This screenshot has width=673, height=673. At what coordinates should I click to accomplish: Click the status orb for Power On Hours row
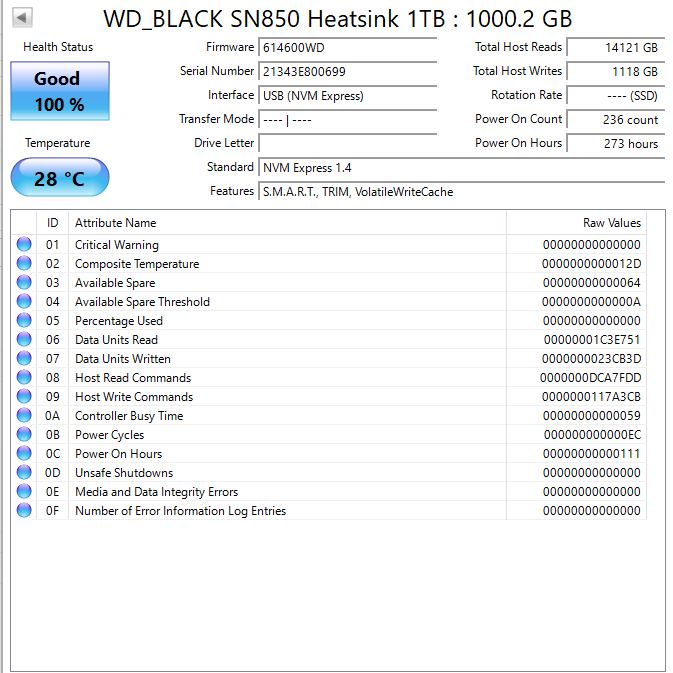coord(24,453)
